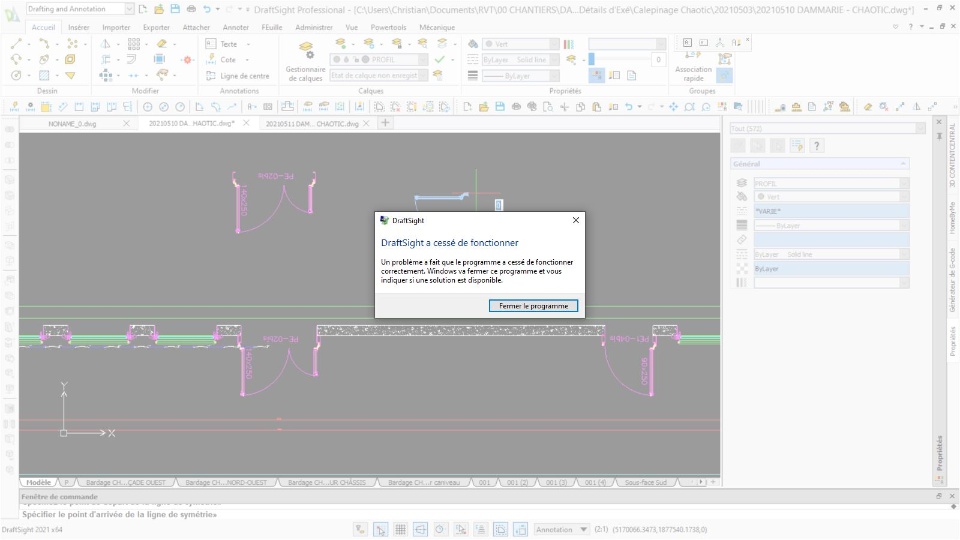The width and height of the screenshot is (960, 540).
Task: Select the Circle tool in Dessin panel
Action: tap(17, 75)
